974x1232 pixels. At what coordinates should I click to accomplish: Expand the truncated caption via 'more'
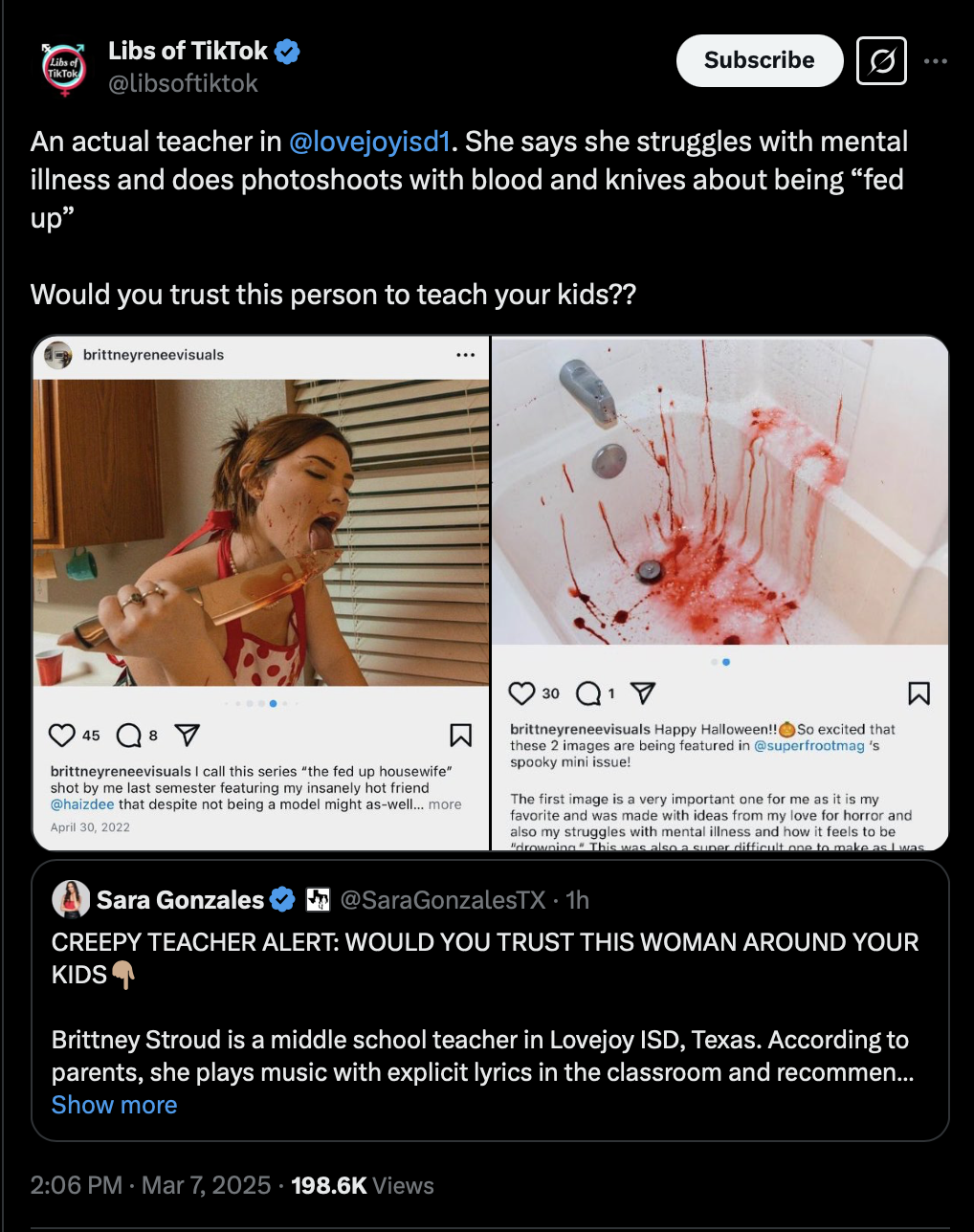pyautogui.click(x=445, y=804)
